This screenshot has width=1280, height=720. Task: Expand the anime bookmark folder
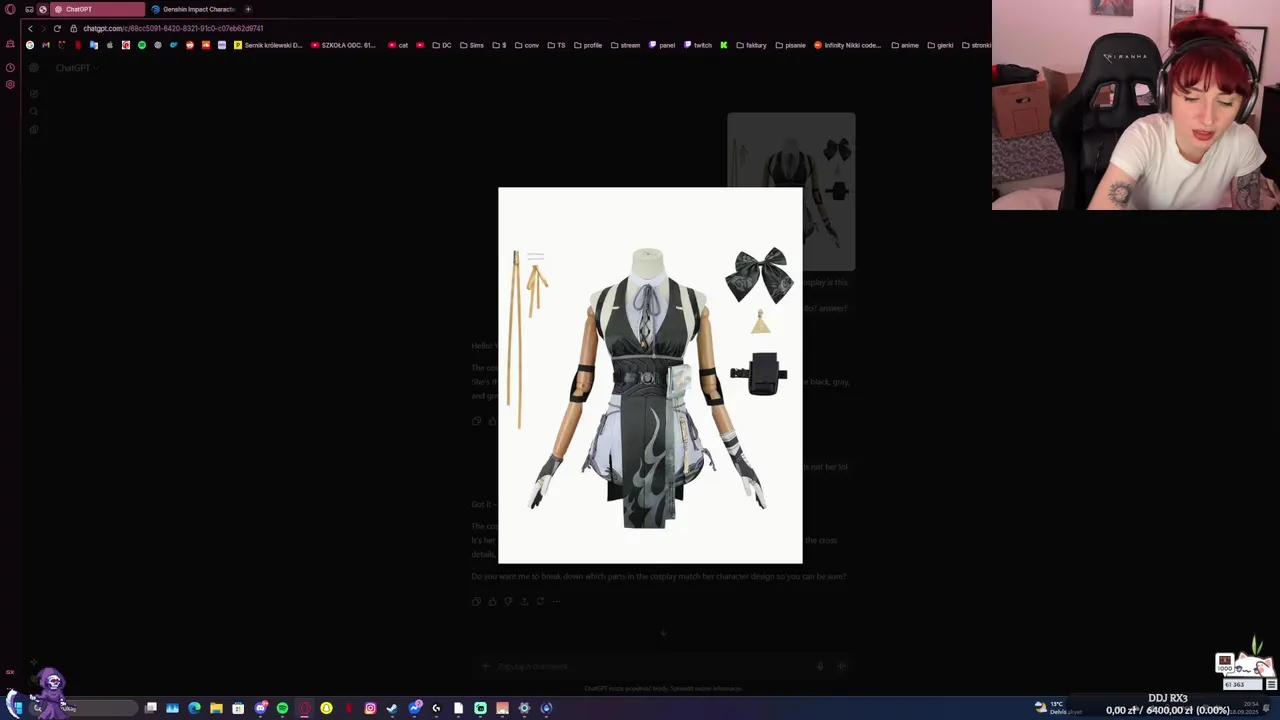point(905,45)
